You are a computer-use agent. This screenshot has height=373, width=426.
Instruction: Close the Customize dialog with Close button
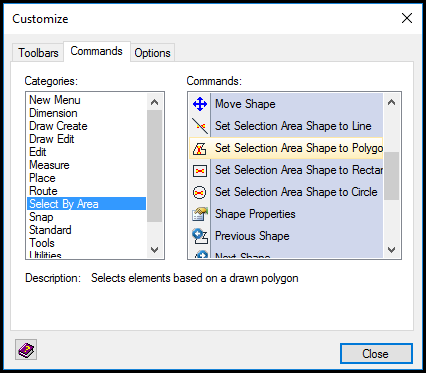tap(376, 354)
